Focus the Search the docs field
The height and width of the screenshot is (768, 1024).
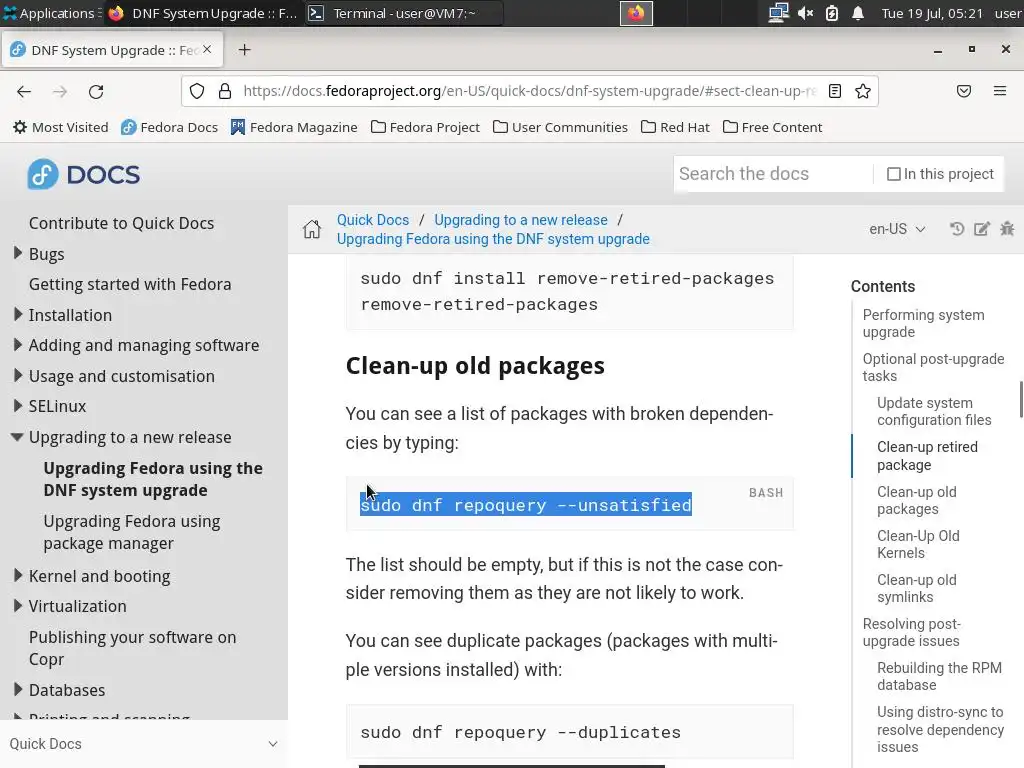coord(773,174)
